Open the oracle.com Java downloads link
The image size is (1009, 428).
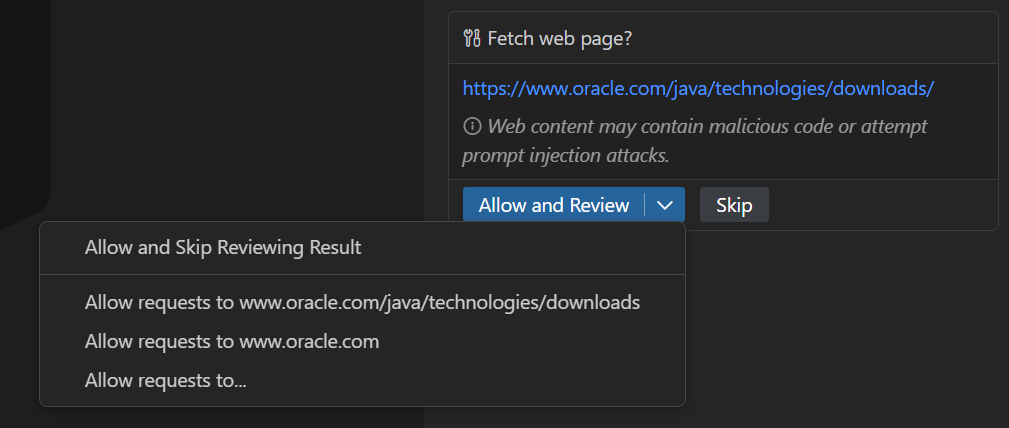pos(698,88)
